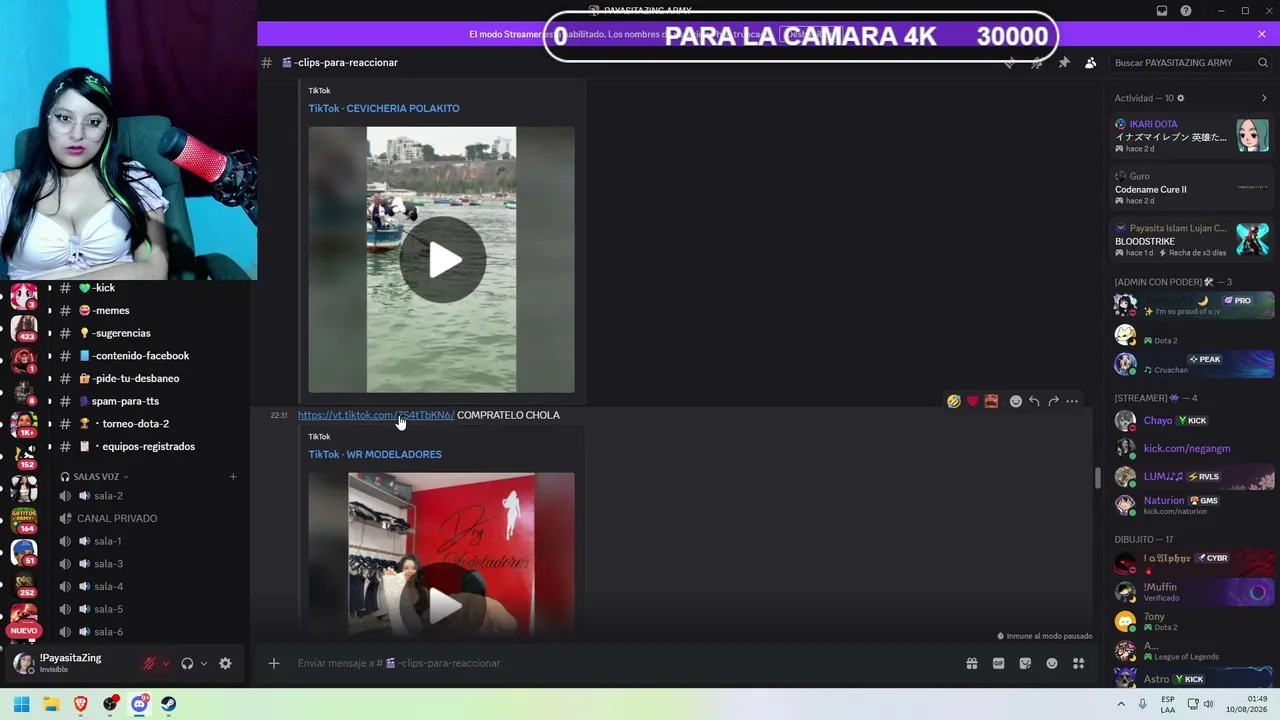Toggle the headphones deafen button
The width and height of the screenshot is (1280, 720).
(187, 663)
